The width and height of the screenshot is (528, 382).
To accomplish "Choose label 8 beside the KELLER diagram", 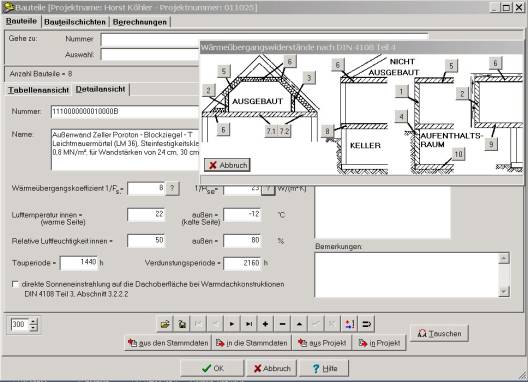I will point(327,131).
